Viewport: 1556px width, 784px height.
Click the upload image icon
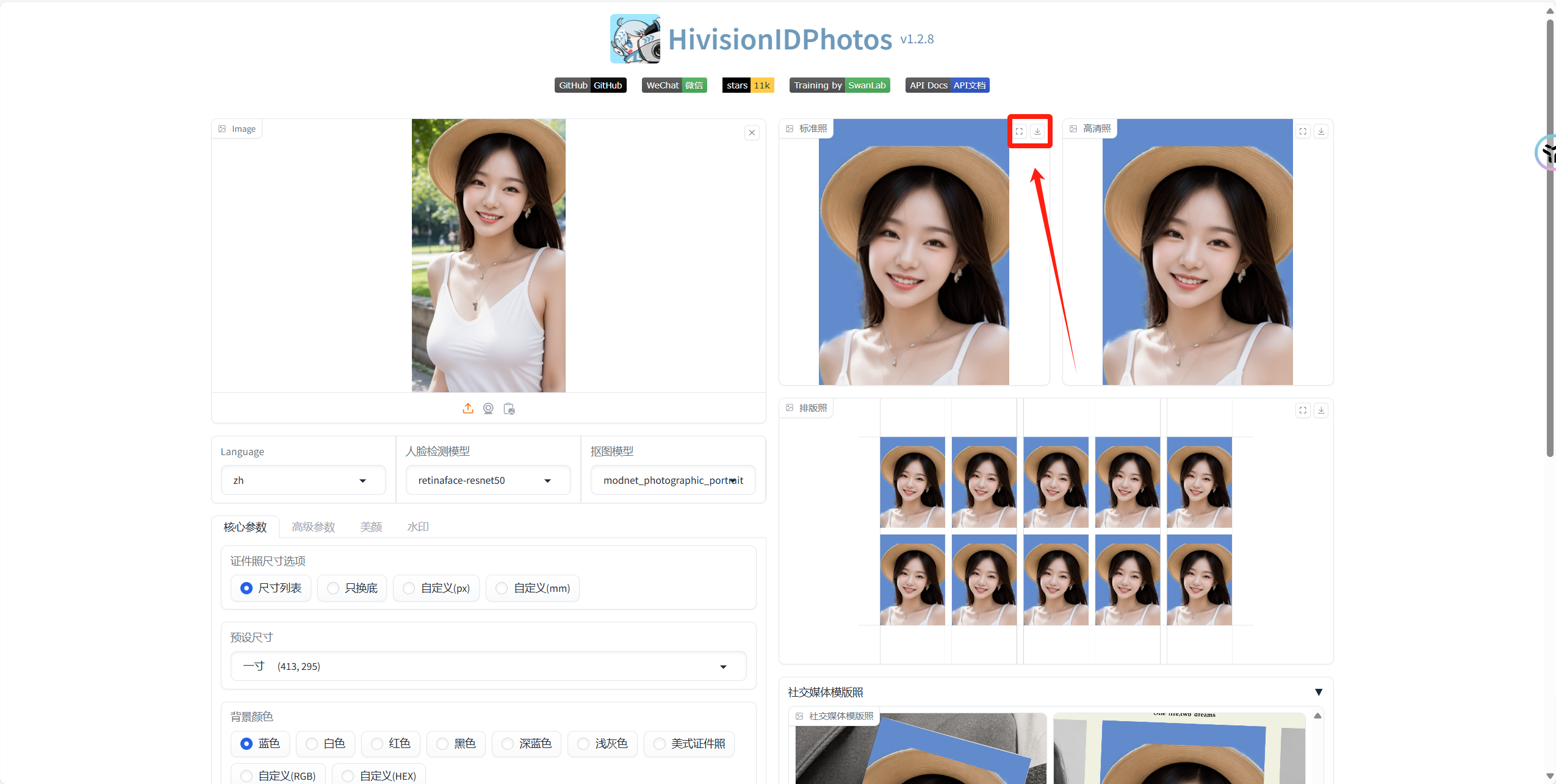click(x=468, y=409)
